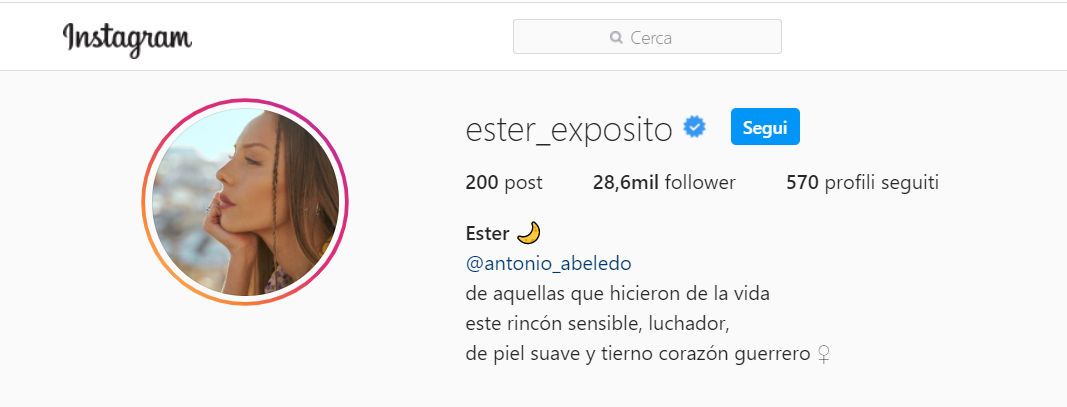Click the bold Ester display name
This screenshot has width=1067, height=407.
tap(487, 233)
